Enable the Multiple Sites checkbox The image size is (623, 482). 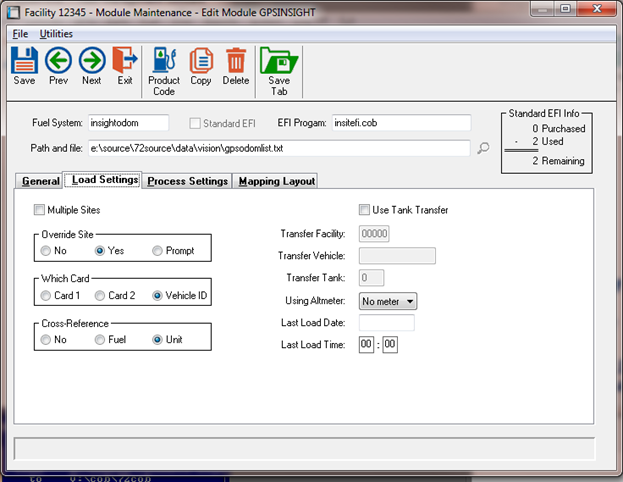[40, 210]
